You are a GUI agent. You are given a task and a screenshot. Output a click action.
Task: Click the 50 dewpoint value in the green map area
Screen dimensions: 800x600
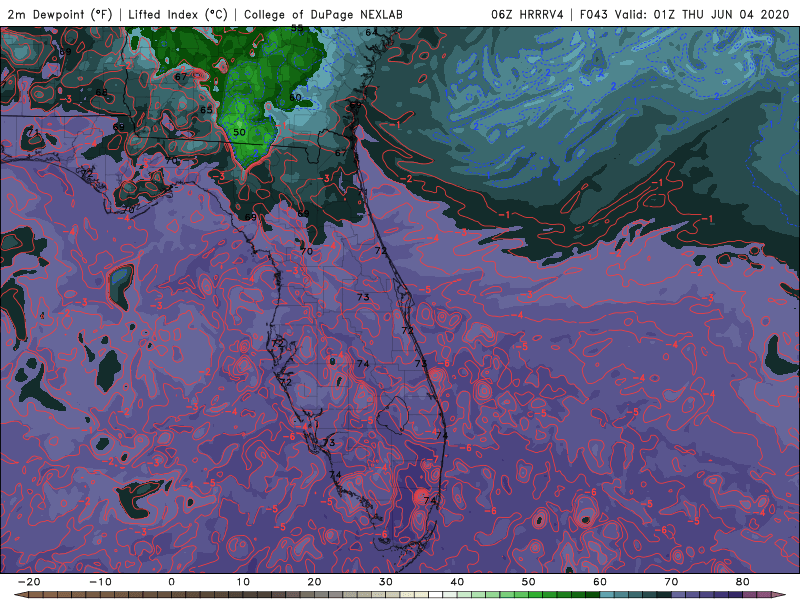coord(239,132)
